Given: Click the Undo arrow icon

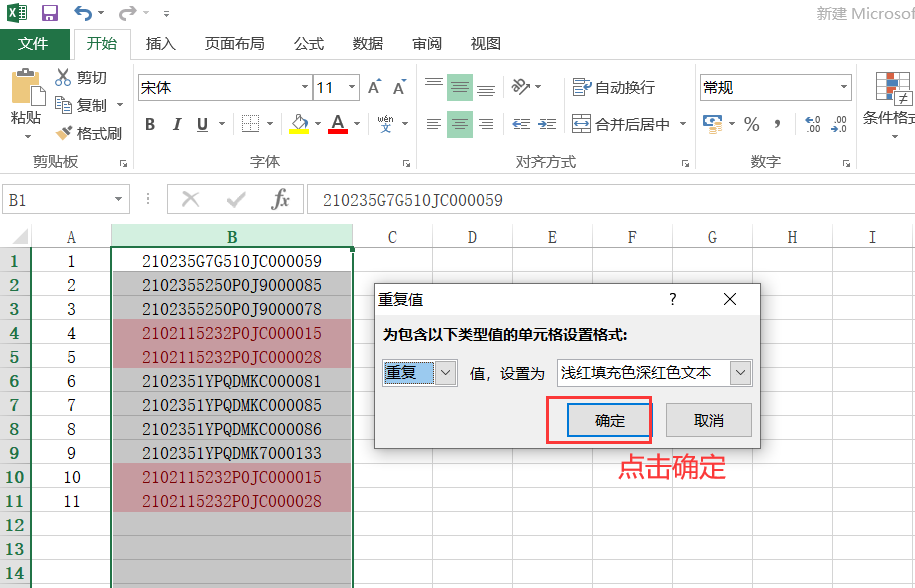Looking at the screenshot, I should [82, 12].
